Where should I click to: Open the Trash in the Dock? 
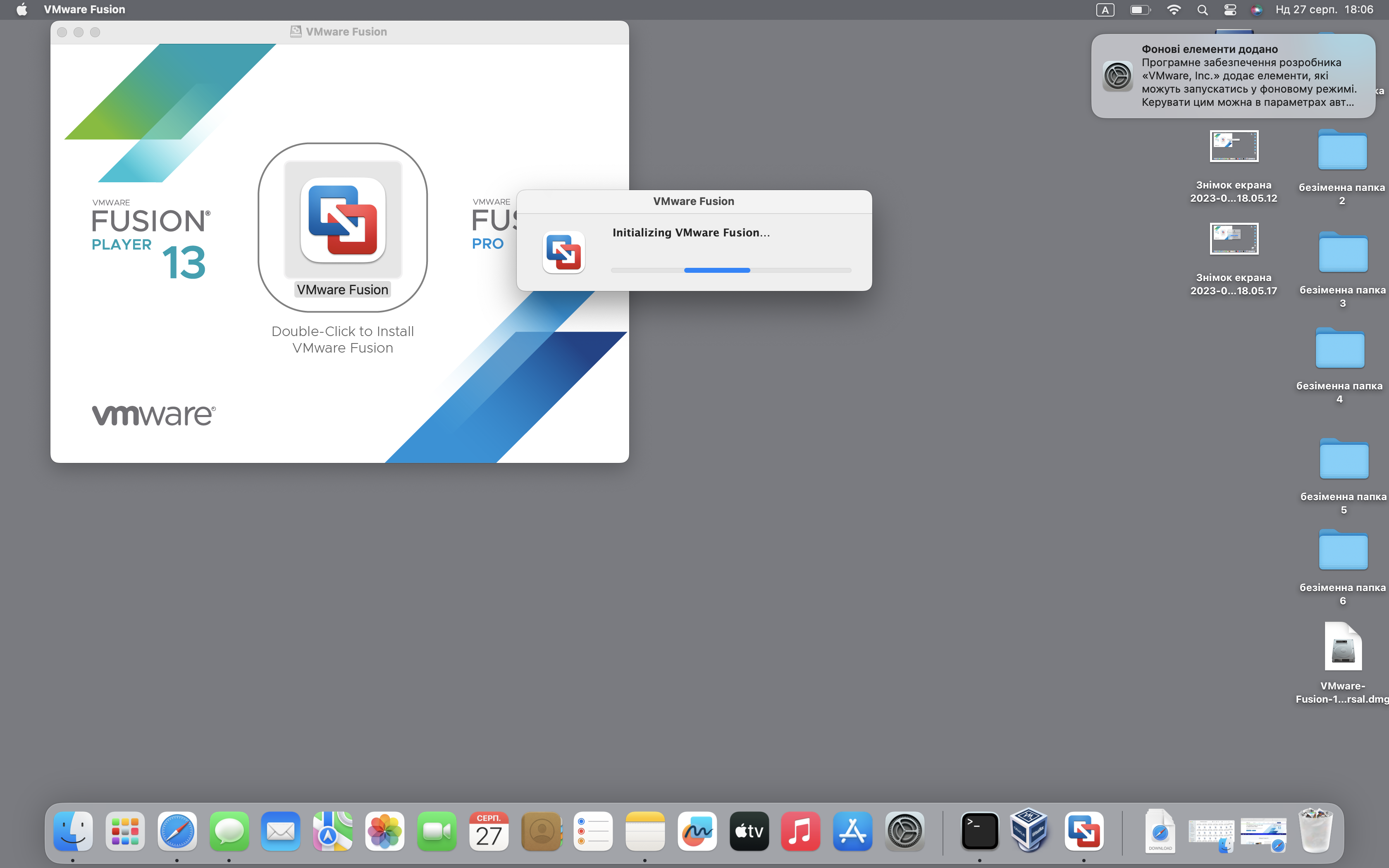click(1315, 831)
